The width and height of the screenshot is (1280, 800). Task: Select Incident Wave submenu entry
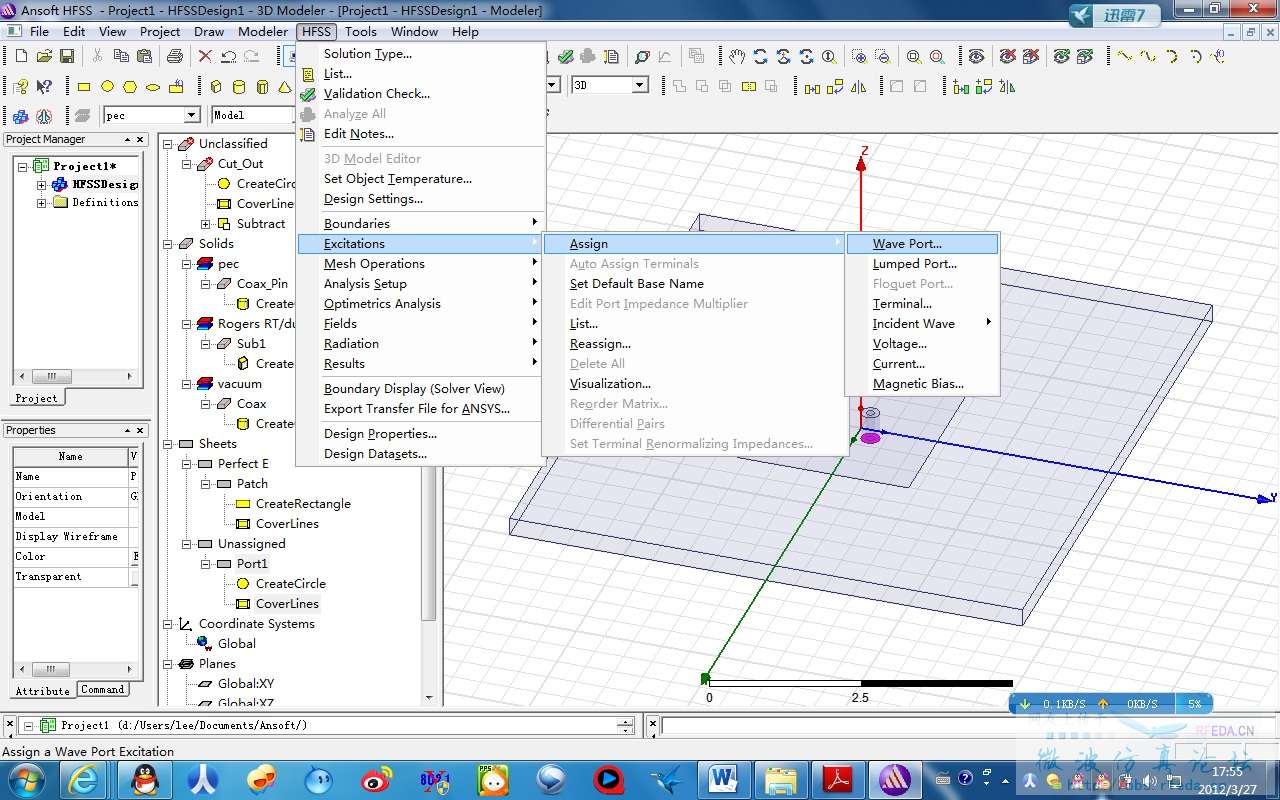click(x=922, y=324)
